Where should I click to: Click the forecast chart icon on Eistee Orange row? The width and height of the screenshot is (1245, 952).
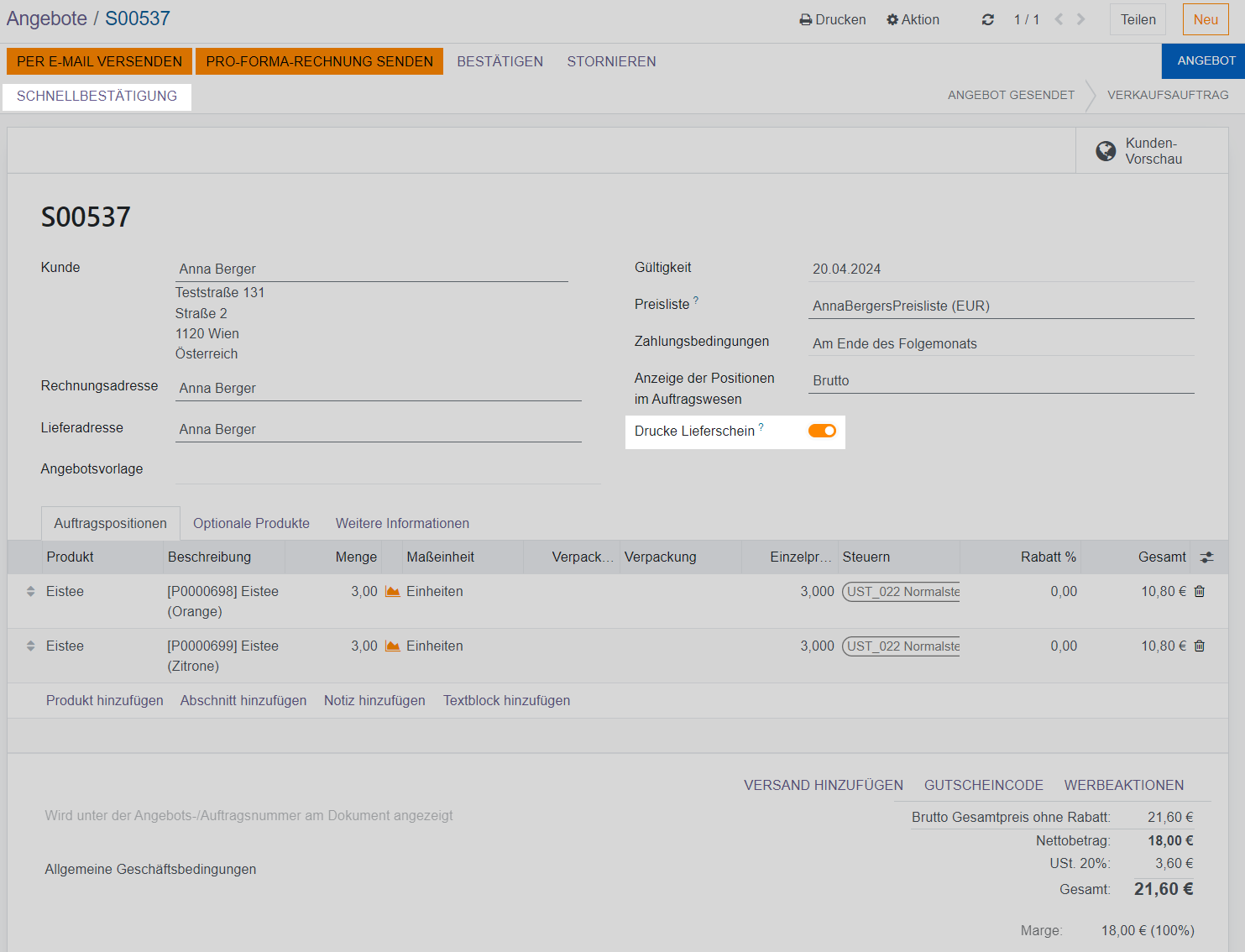click(392, 592)
